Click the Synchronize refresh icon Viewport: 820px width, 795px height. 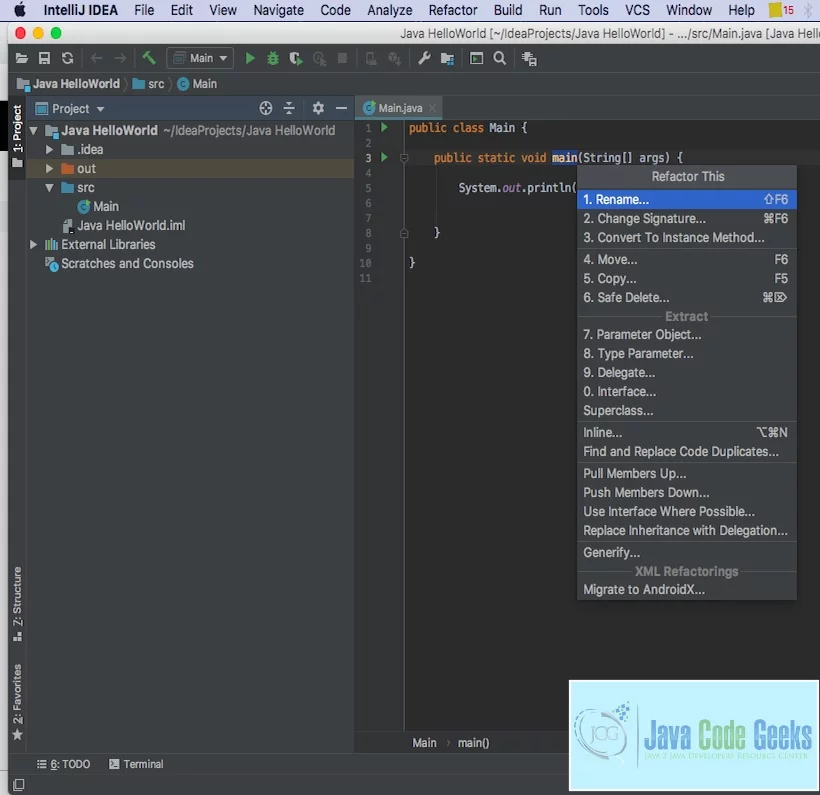[67, 58]
